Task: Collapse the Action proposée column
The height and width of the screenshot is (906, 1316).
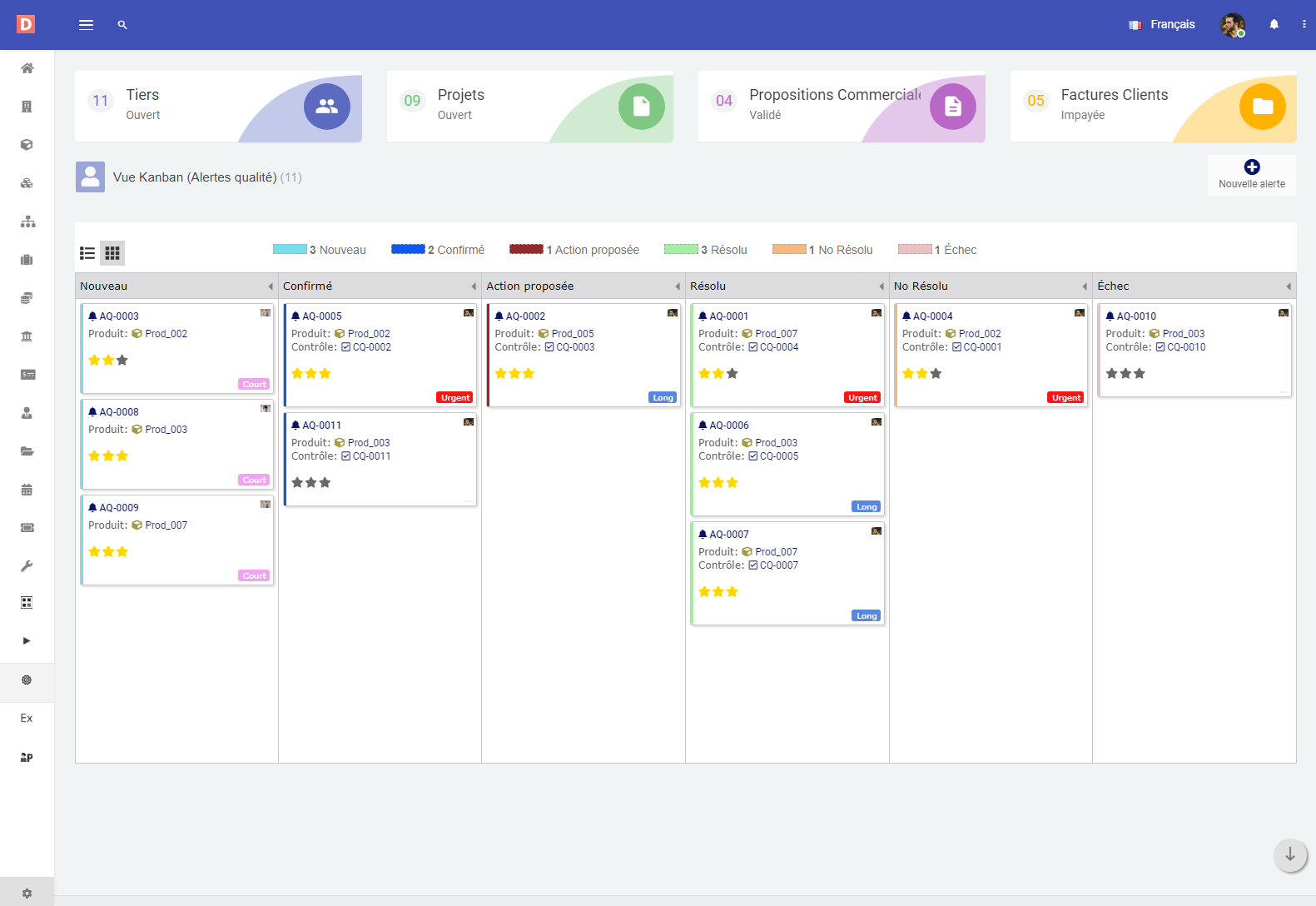Action: 678,286
